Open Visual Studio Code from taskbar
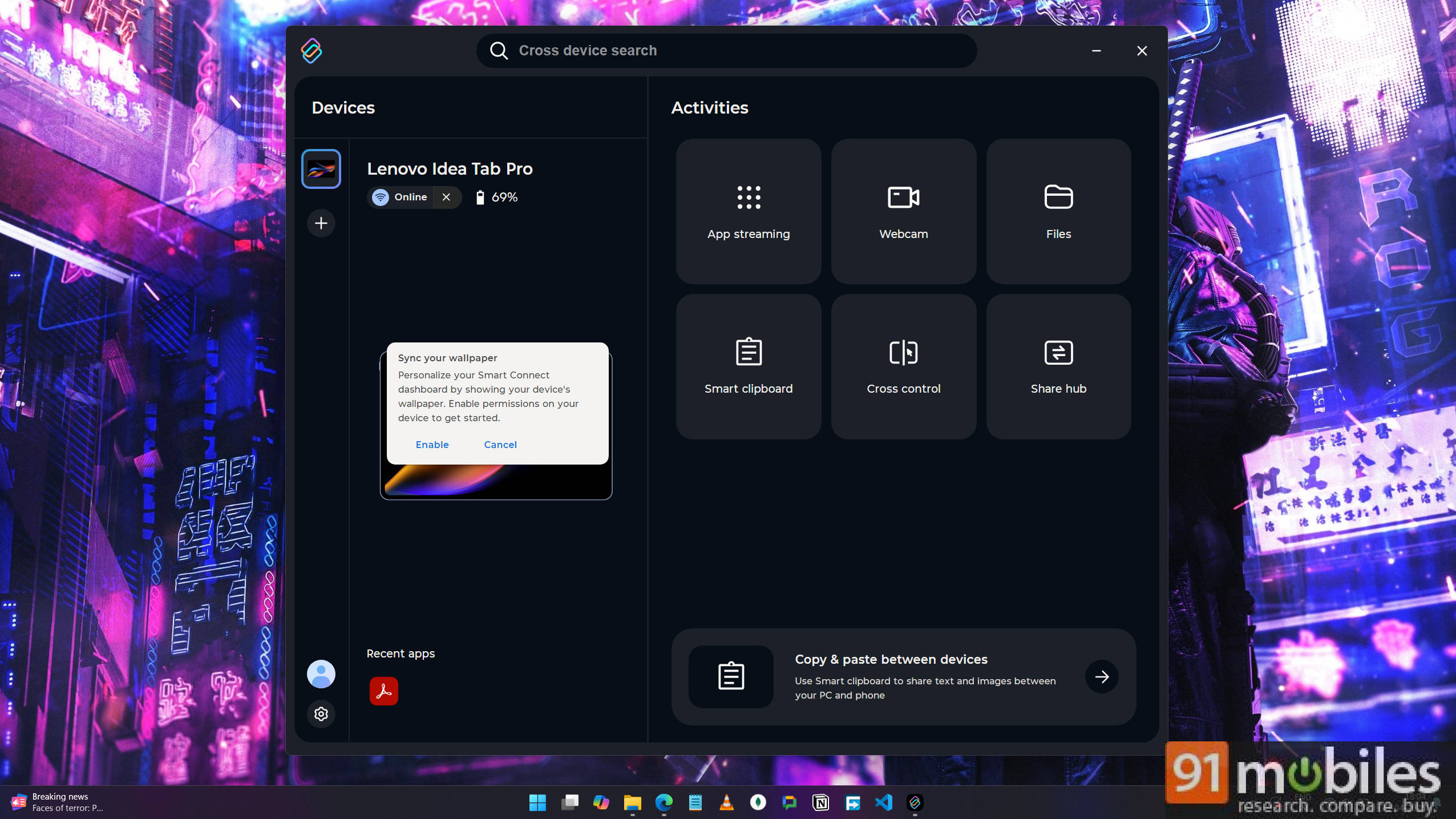Screen dimensions: 1456x819 click(x=884, y=802)
